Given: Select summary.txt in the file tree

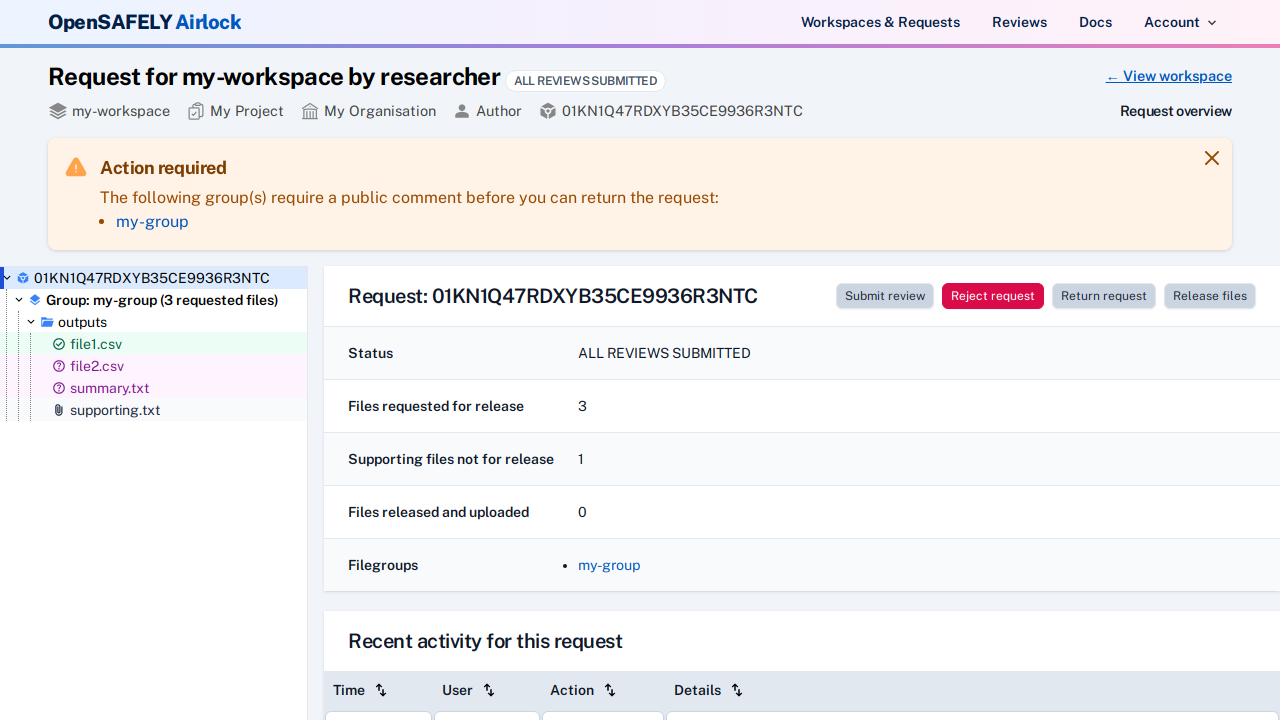Looking at the screenshot, I should (109, 388).
